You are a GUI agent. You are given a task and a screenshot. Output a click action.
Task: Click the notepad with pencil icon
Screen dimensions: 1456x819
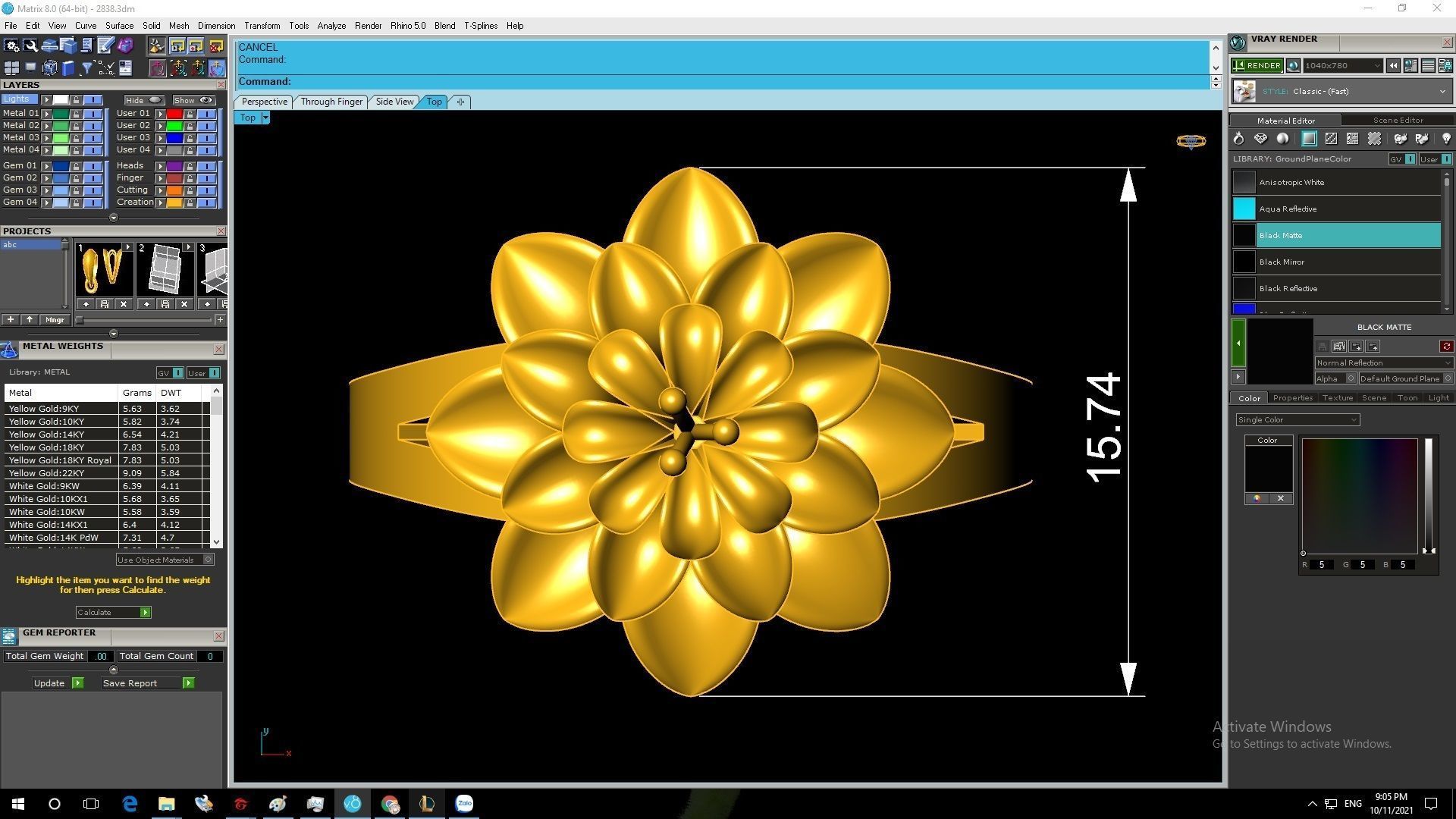pos(105,46)
